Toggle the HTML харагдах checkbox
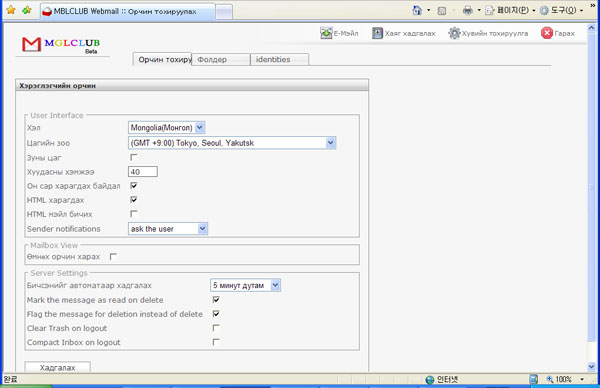Screen dimensions: 600x388 tap(134, 200)
